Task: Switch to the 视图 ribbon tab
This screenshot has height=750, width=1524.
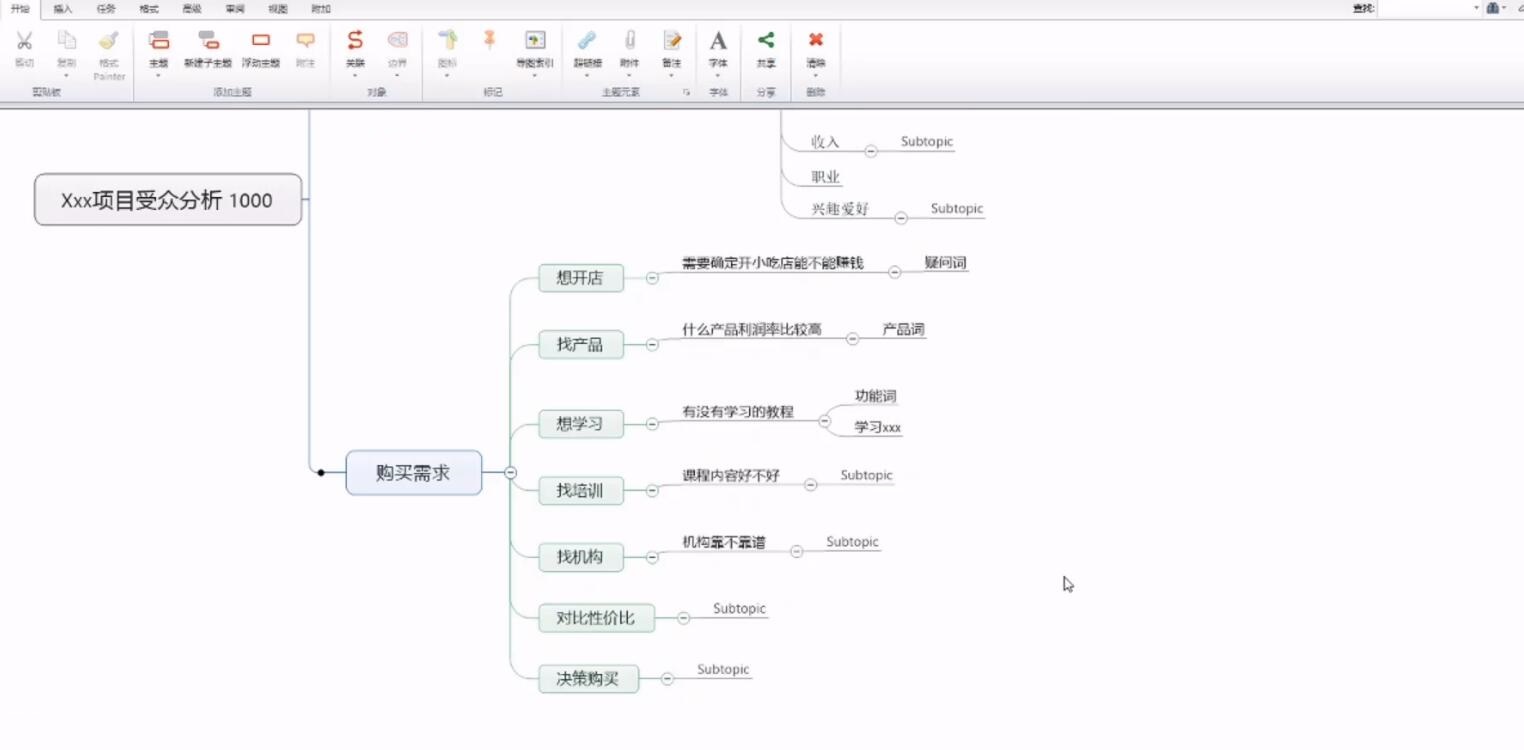Action: click(278, 9)
